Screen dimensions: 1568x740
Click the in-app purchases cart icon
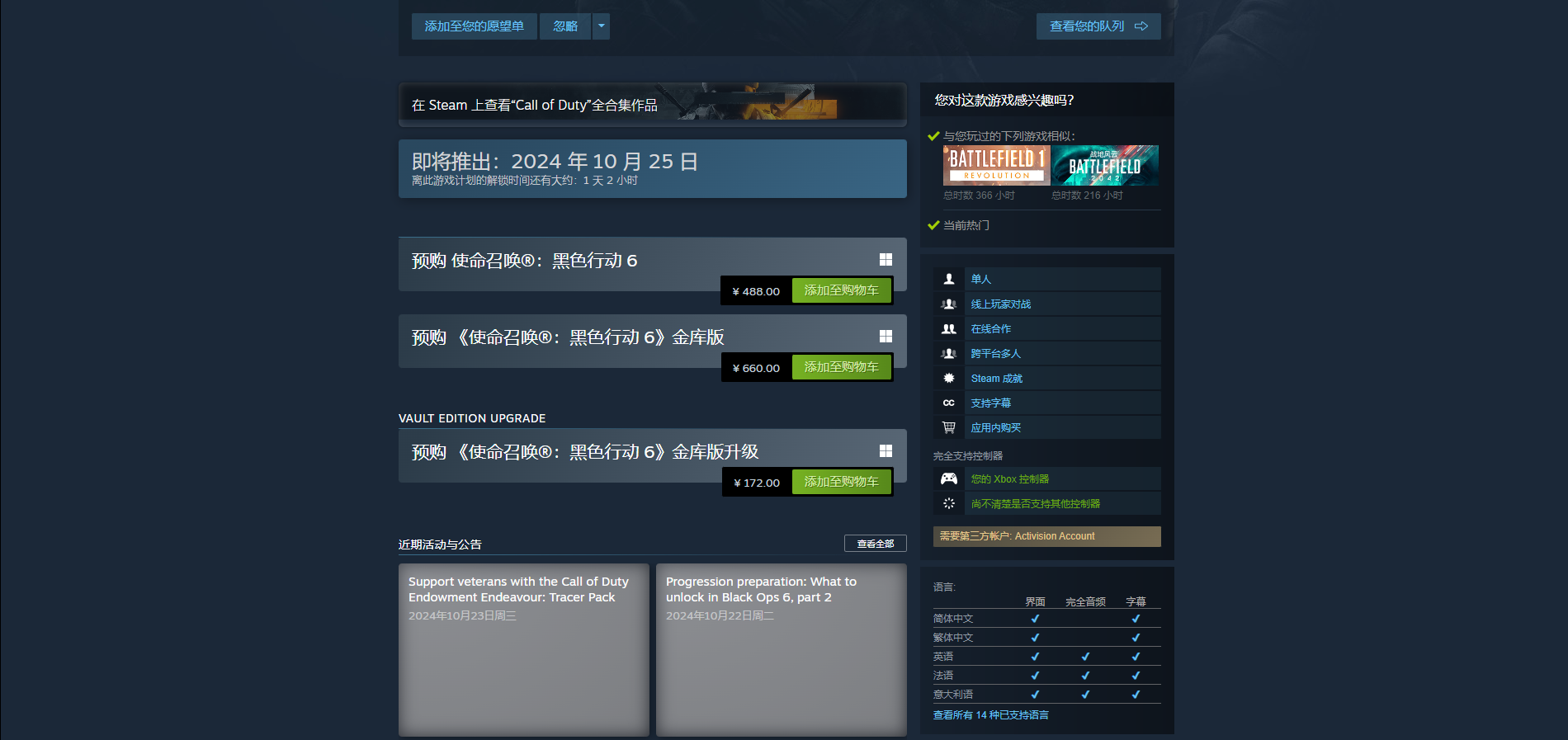949,427
